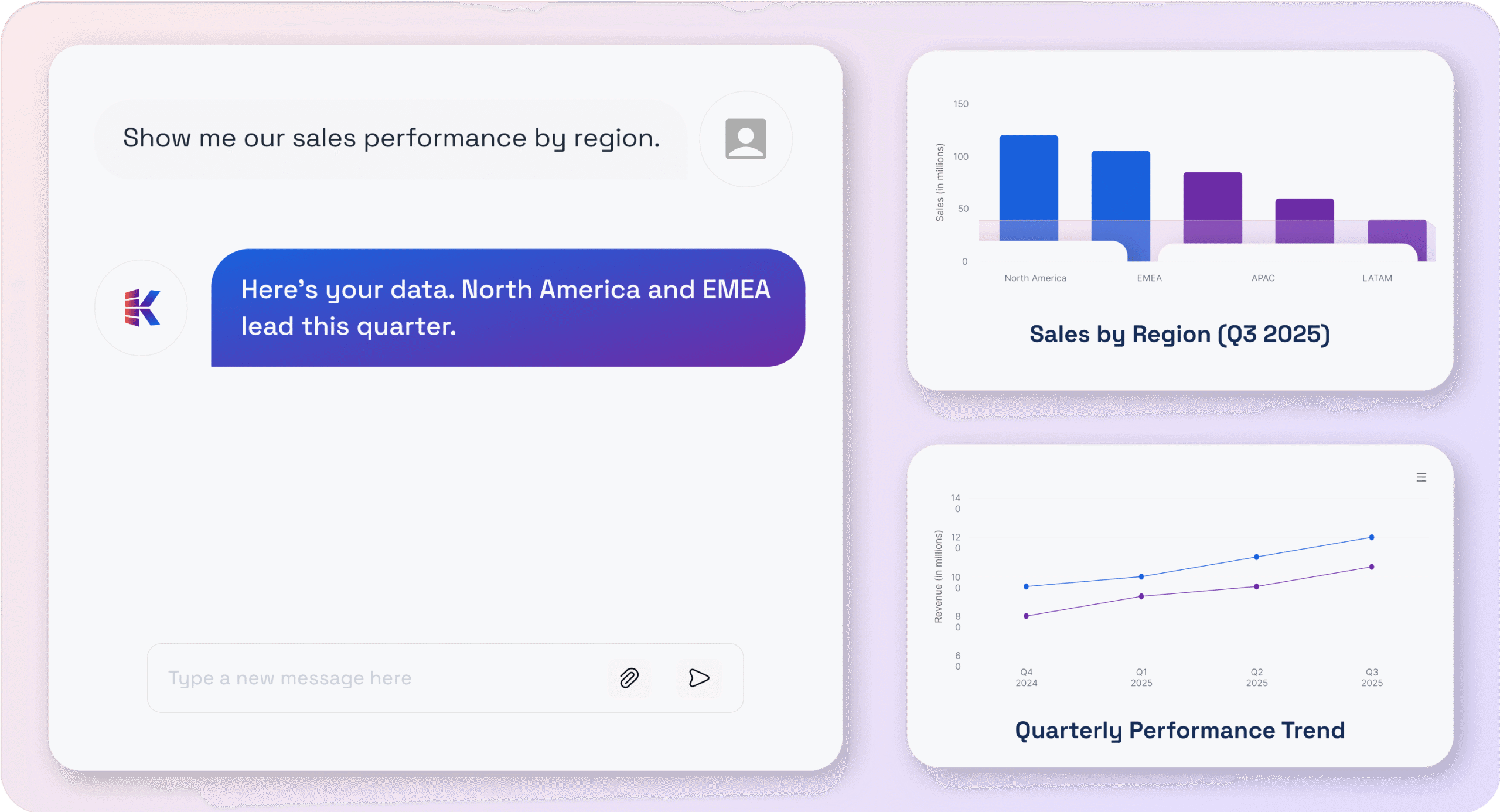
Task: Select the purple line Q3 2025 point
Action: point(1371,567)
